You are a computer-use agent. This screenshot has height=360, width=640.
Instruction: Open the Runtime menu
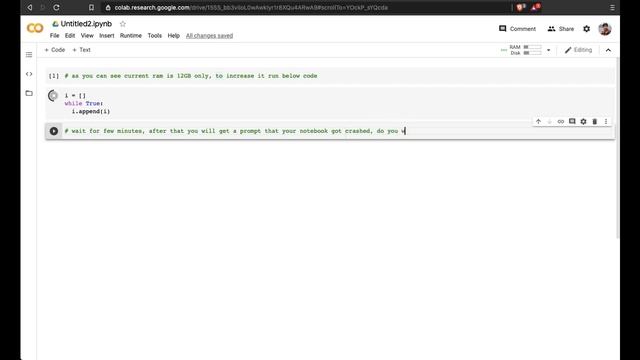point(131,36)
